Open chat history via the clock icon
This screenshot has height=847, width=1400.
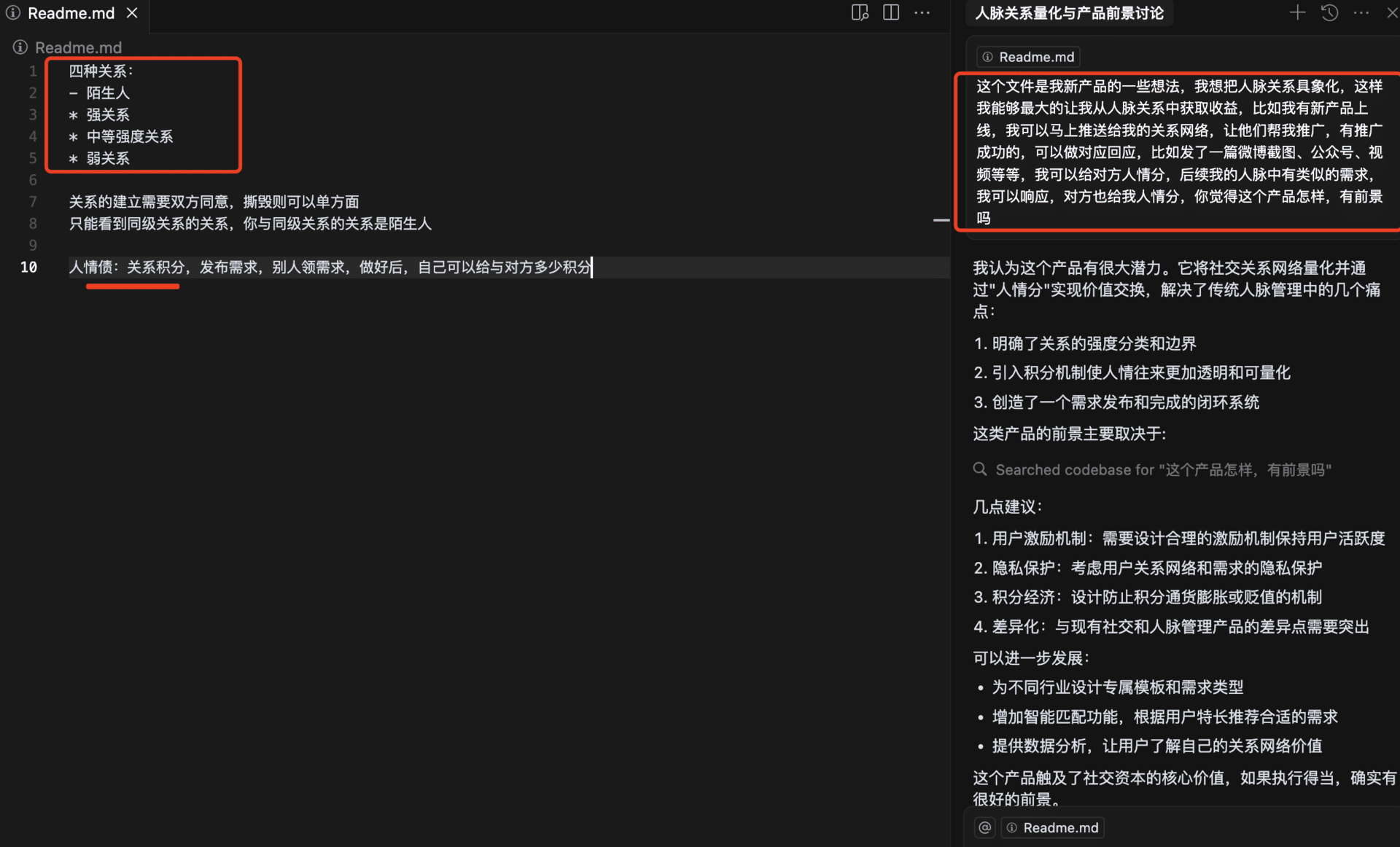[x=1329, y=12]
